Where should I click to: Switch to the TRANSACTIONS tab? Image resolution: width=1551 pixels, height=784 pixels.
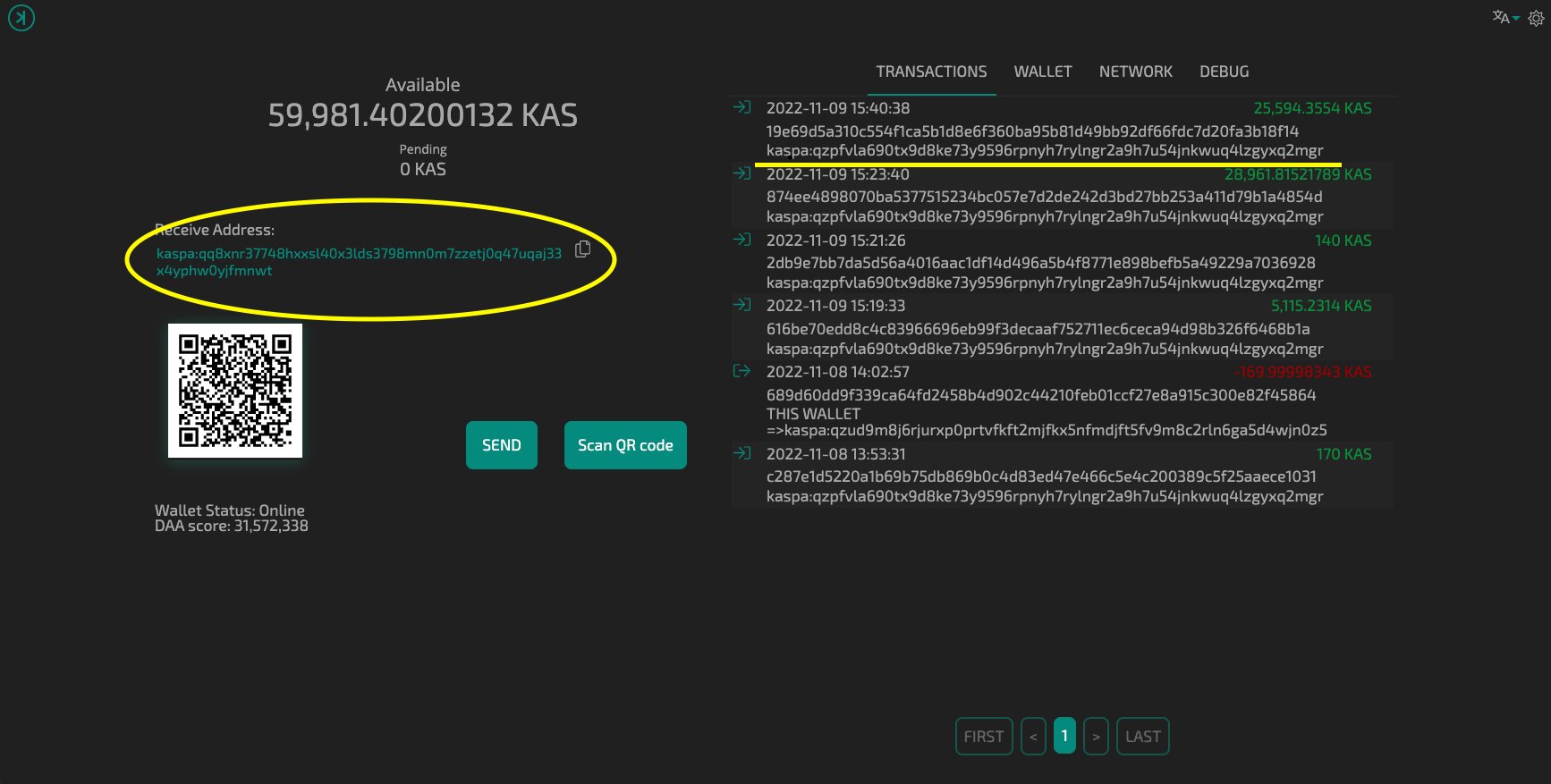931,72
